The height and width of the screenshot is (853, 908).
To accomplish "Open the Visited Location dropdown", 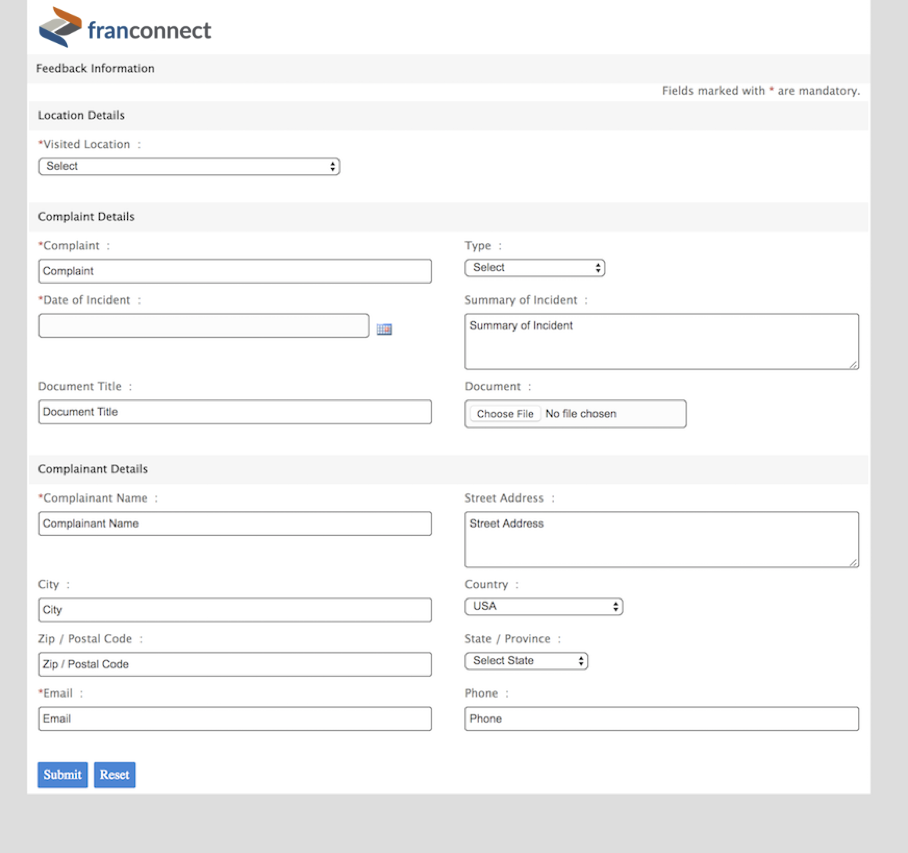I will pos(189,166).
